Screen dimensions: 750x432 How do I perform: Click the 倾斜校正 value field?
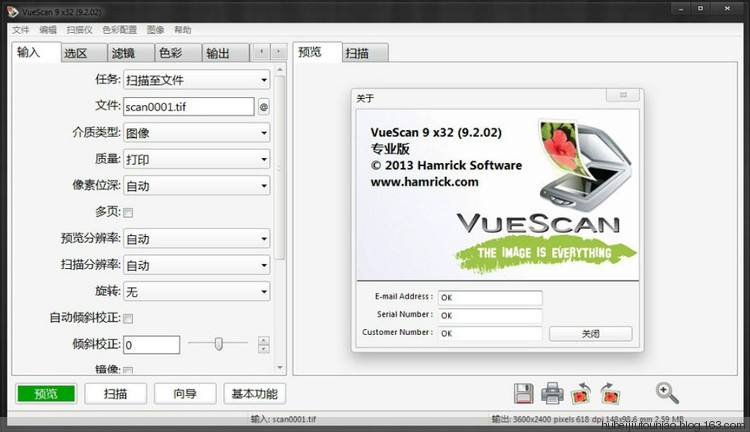coord(152,345)
